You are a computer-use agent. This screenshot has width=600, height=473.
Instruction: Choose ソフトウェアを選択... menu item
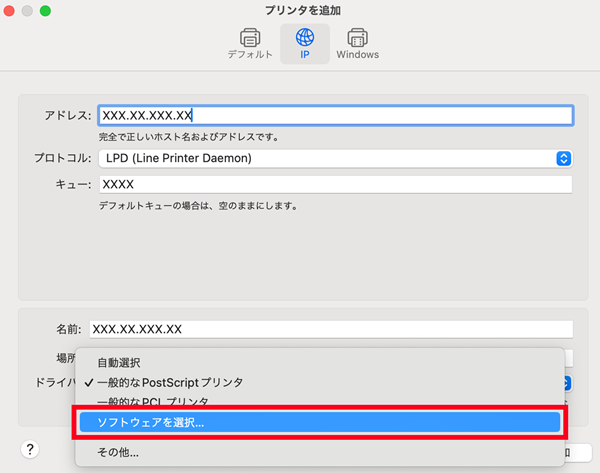tap(320, 423)
